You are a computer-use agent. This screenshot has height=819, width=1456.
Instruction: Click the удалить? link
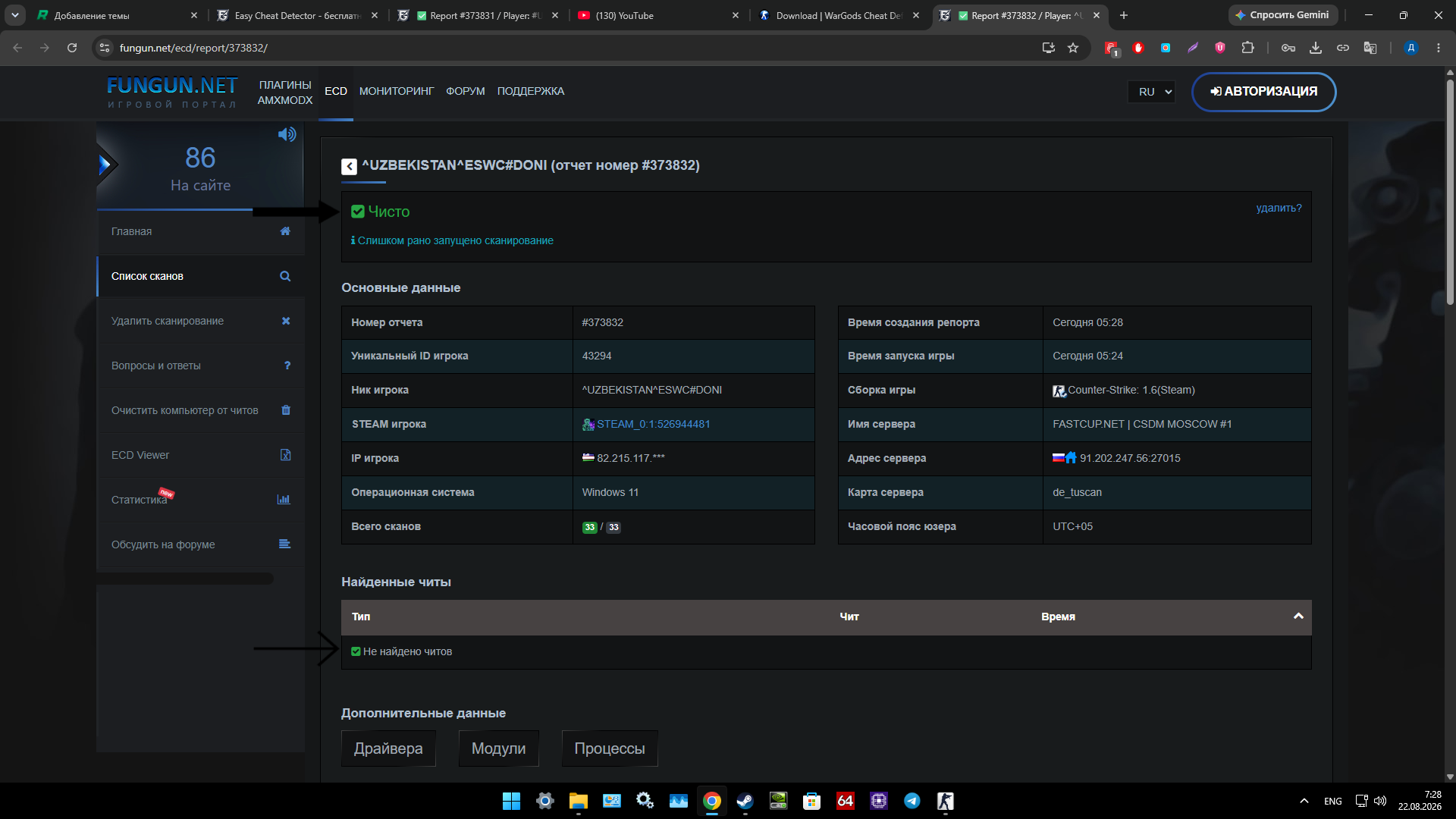1279,208
